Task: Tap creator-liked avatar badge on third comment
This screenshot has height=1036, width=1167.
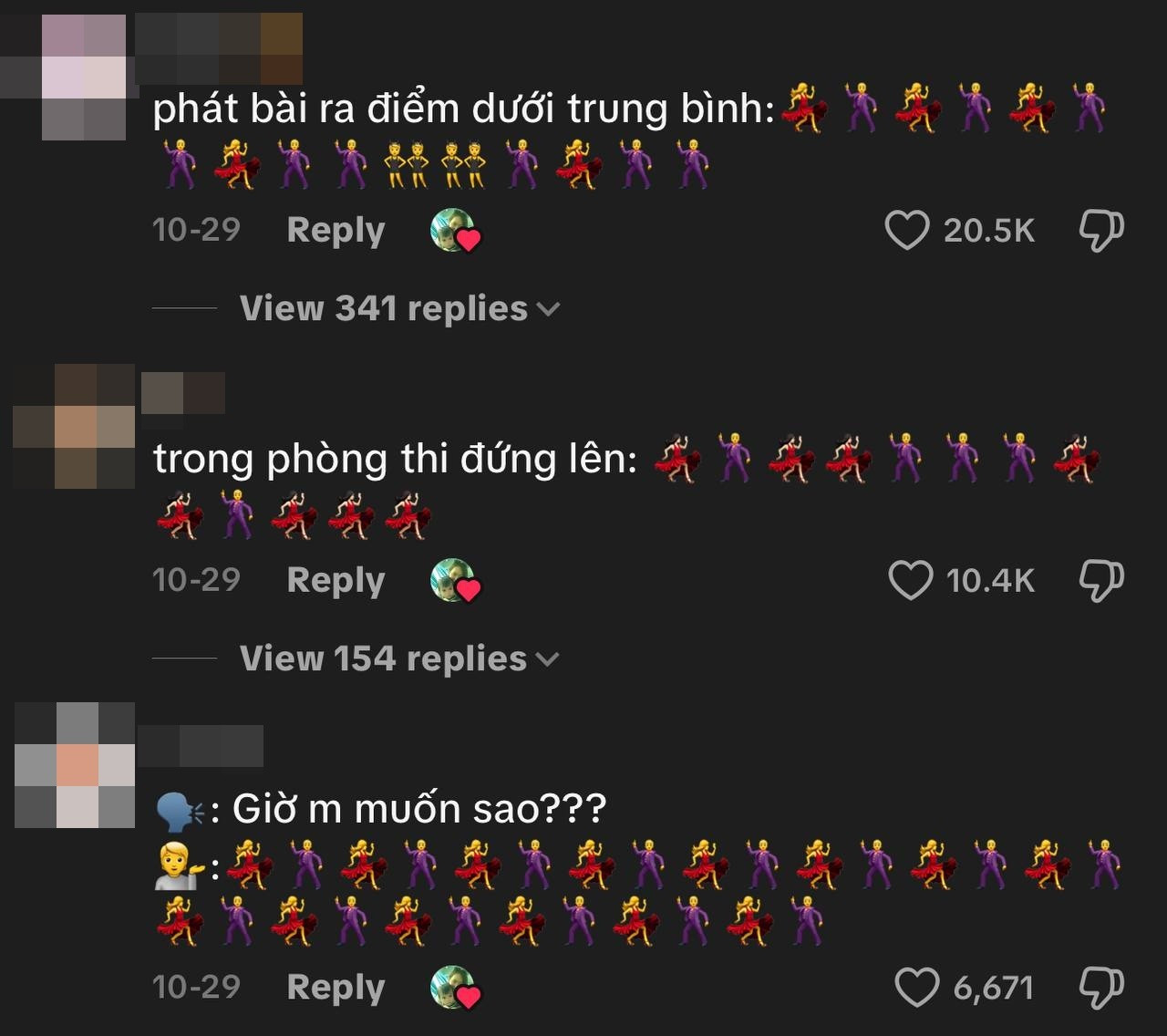Action: tap(455, 988)
